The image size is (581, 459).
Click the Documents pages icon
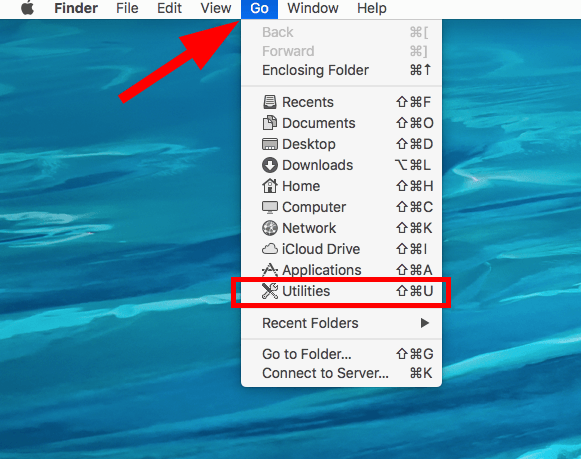[270, 123]
